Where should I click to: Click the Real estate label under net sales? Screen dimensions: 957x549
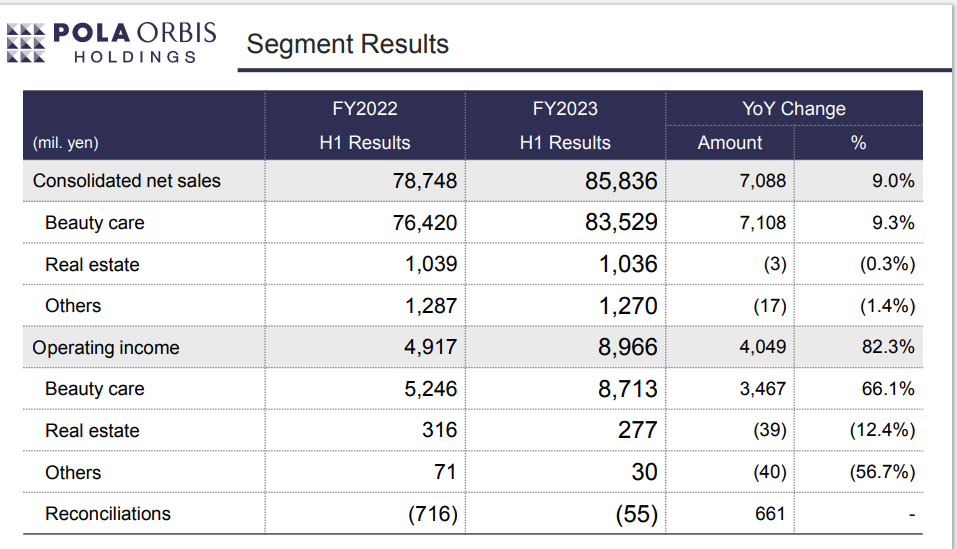tap(92, 265)
